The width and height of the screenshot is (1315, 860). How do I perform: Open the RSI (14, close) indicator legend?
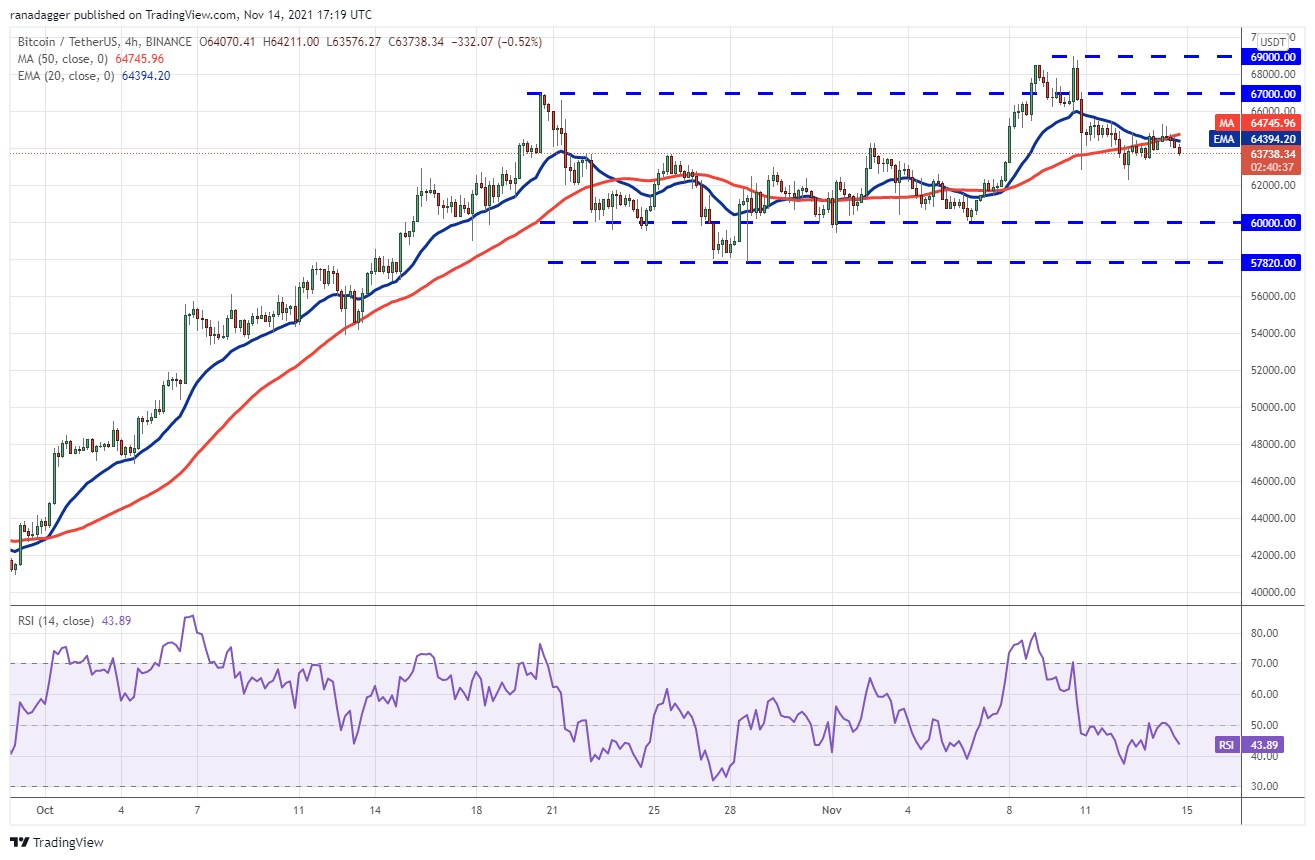point(55,621)
